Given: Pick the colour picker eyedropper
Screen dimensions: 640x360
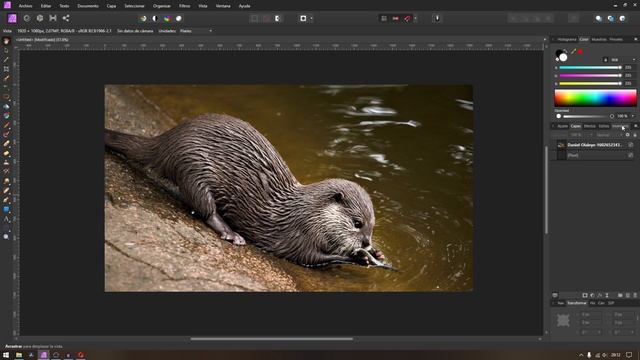Looking at the screenshot, I should [573, 52].
